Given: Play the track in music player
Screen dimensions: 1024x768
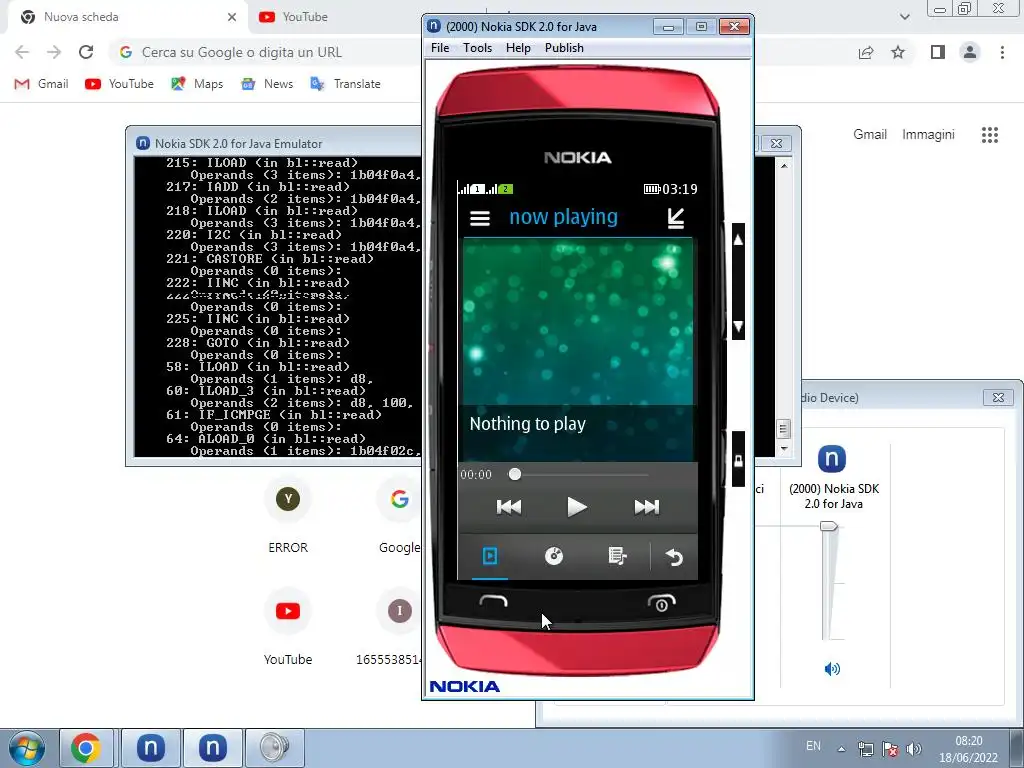Looking at the screenshot, I should point(576,507).
